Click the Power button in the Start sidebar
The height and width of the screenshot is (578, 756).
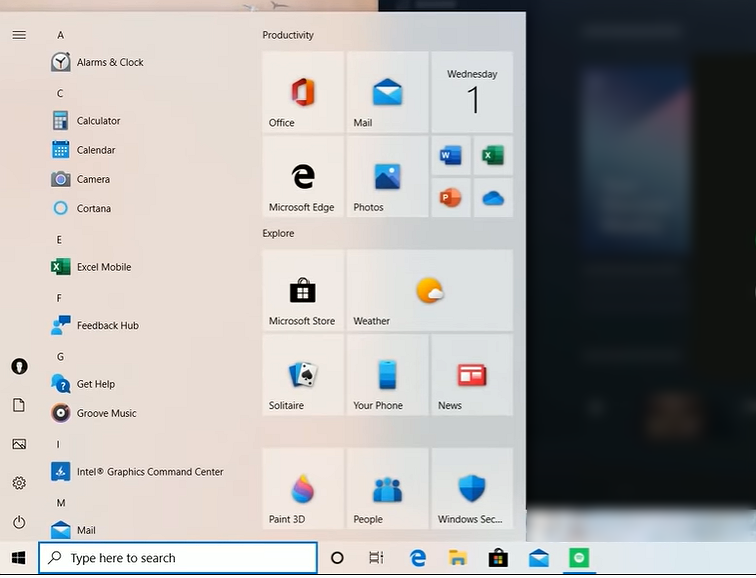[x=19, y=522]
